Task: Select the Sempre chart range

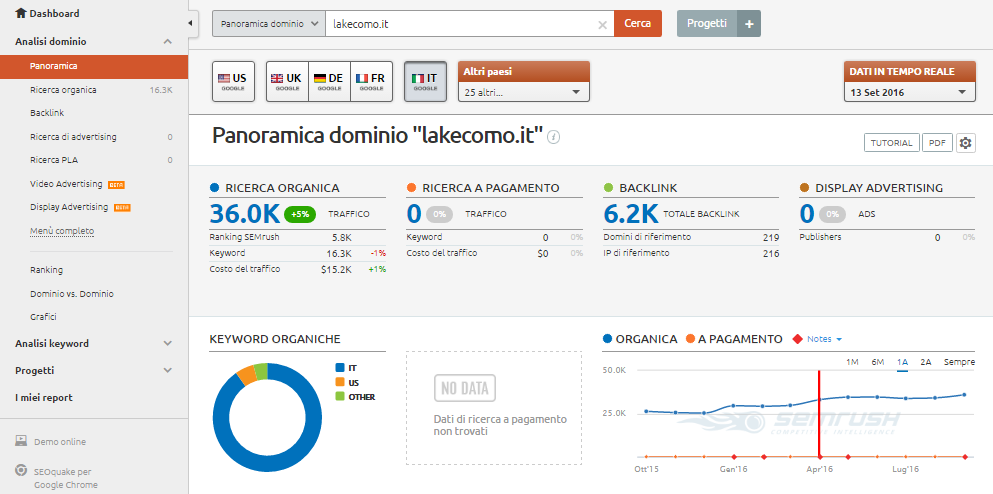Action: tap(959, 362)
